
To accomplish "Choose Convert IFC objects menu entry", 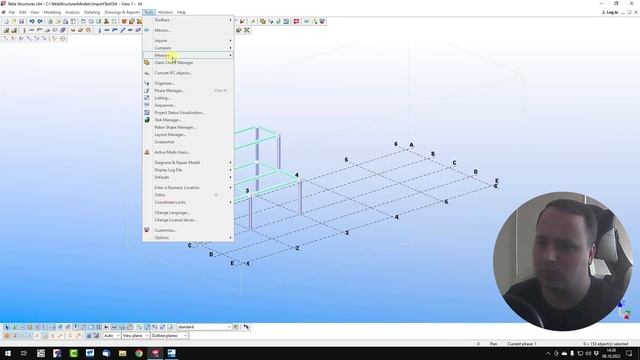I will pos(188,73).
